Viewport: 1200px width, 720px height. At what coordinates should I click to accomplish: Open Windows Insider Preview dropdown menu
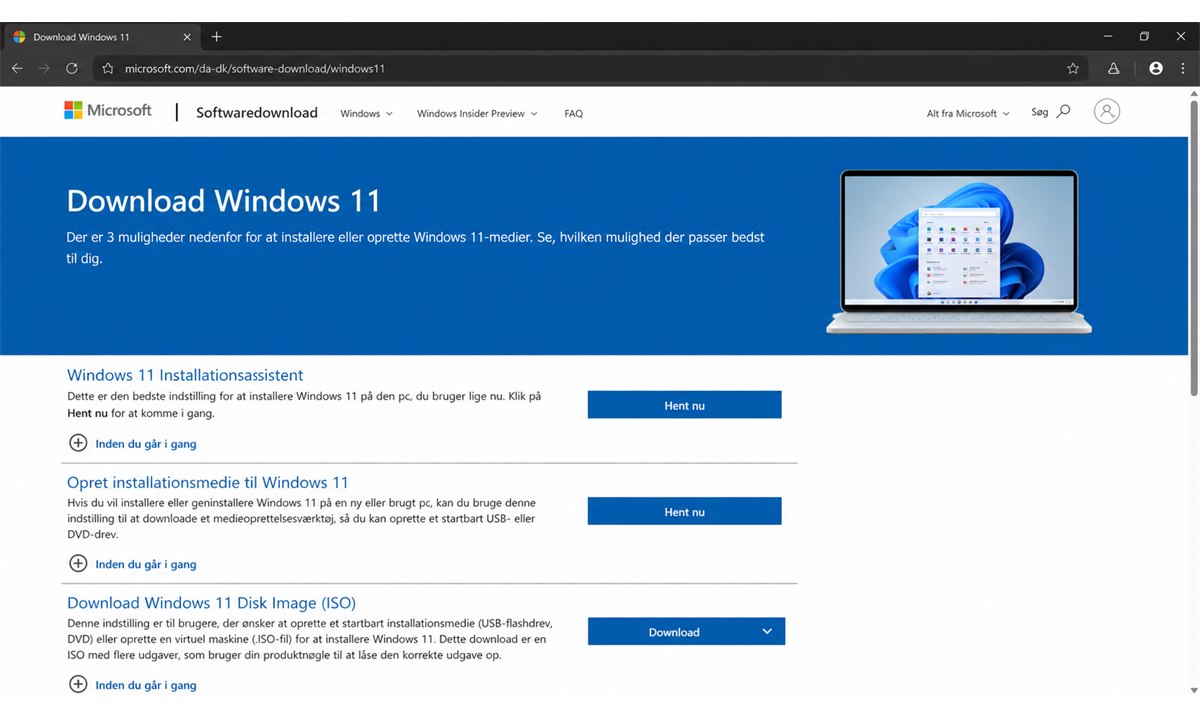[477, 114]
